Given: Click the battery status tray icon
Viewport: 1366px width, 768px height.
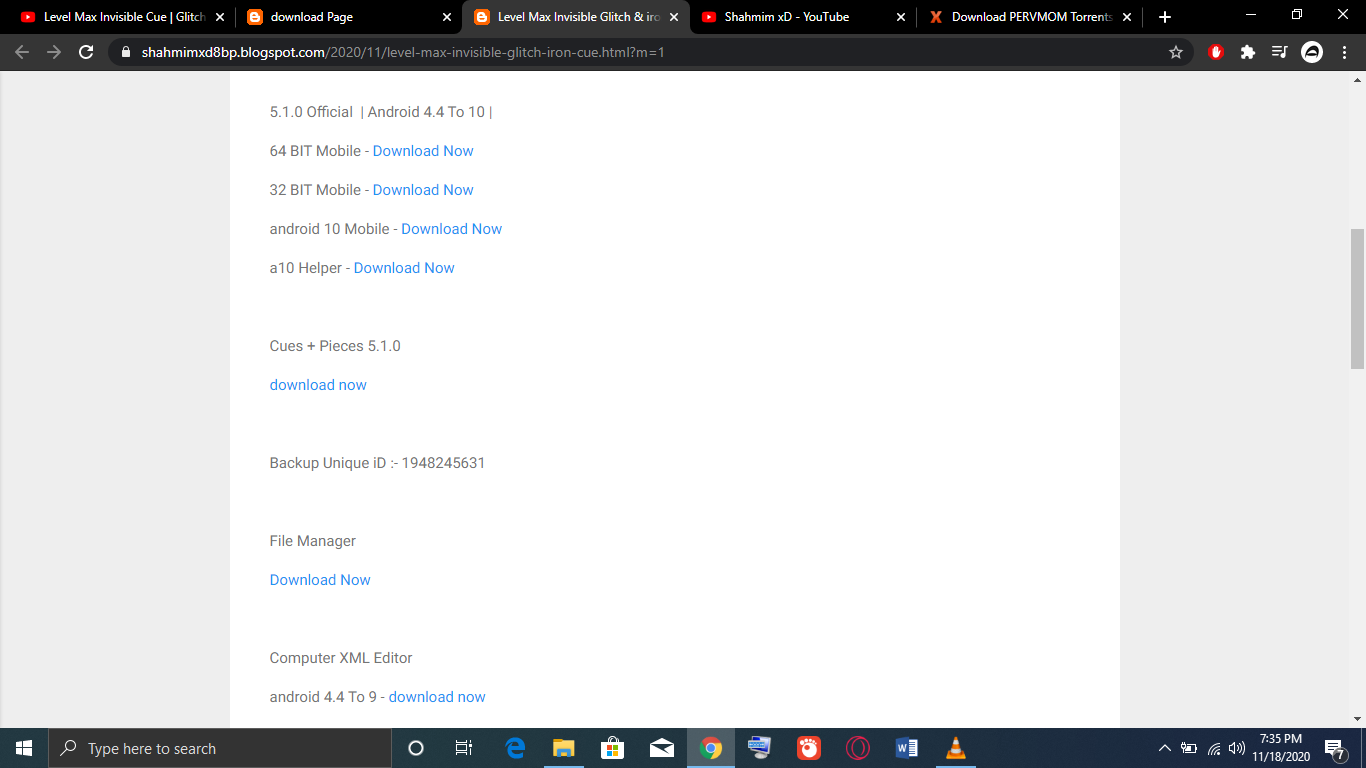Looking at the screenshot, I should pyautogui.click(x=1189, y=748).
